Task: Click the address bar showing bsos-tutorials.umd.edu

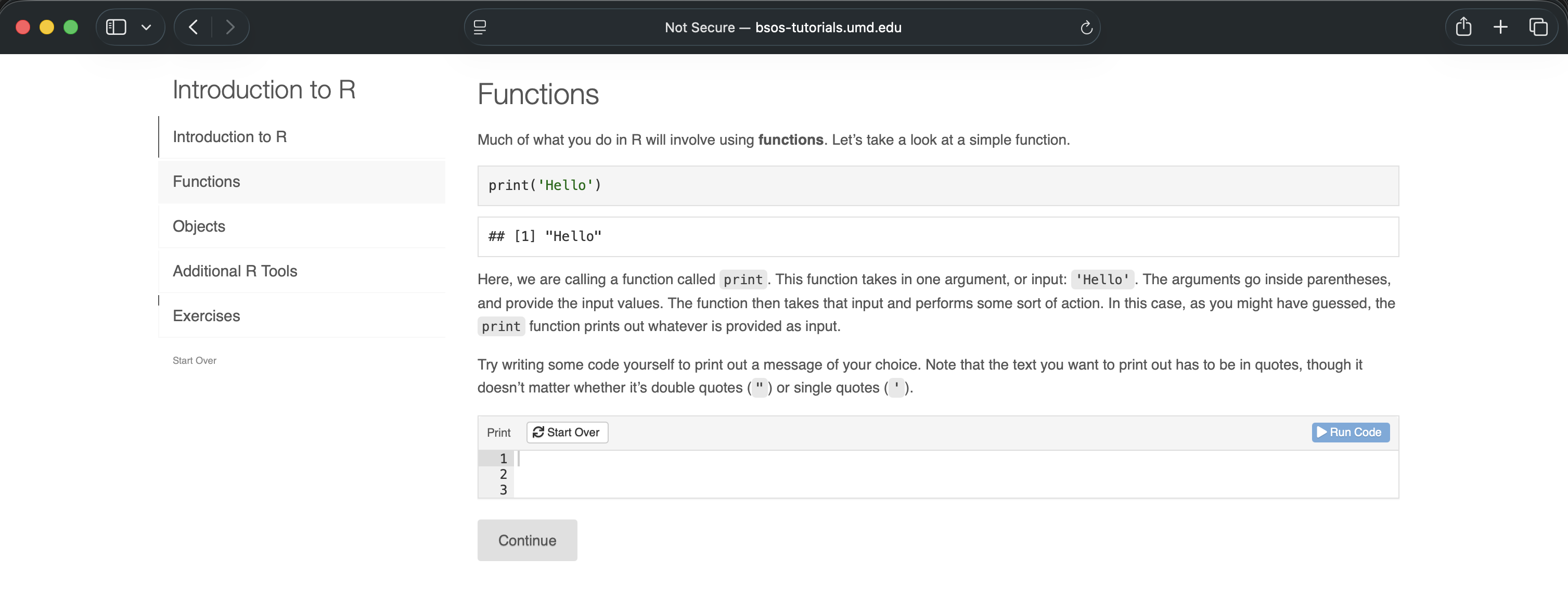Action: [x=782, y=28]
